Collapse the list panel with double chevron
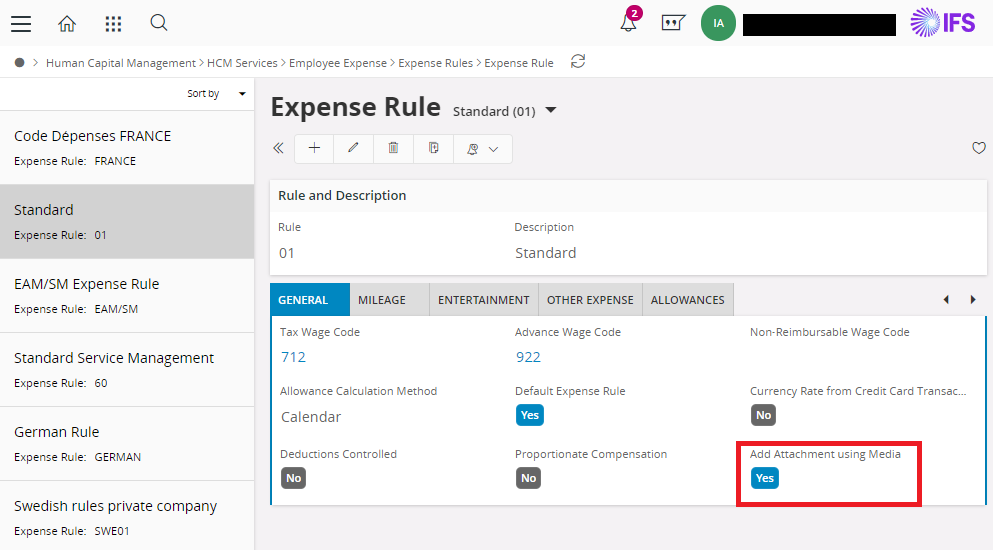 [x=279, y=148]
